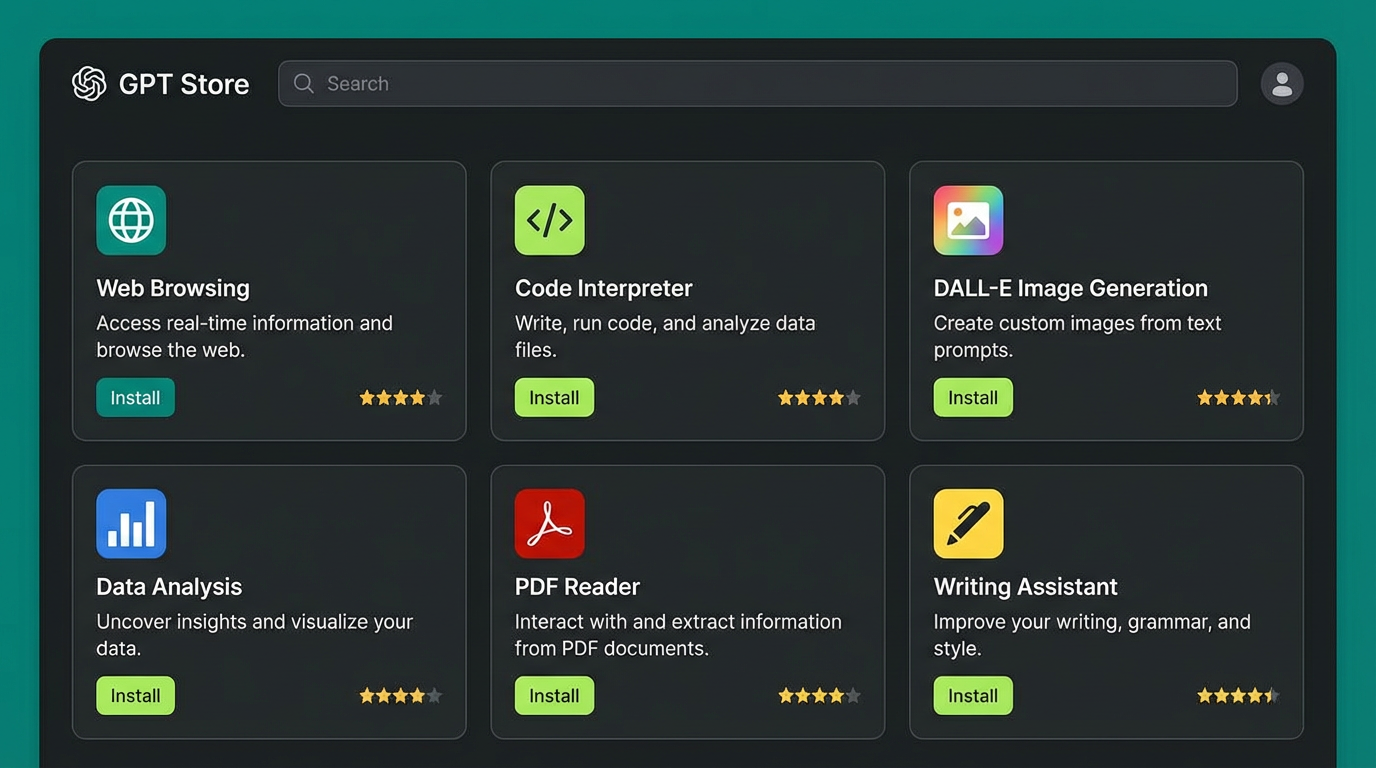Click the Data Analysis rating stars
Viewport: 1376px width, 768px height.
(400, 695)
